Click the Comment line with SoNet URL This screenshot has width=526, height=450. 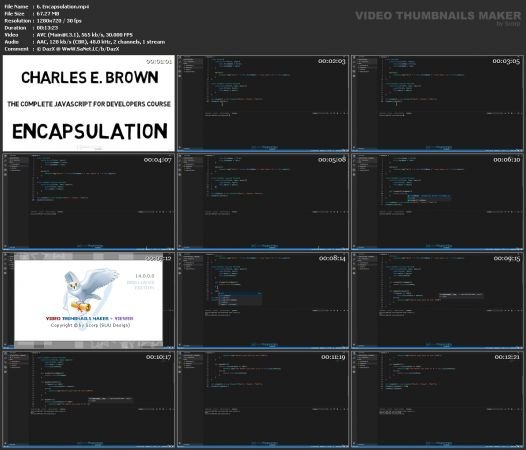point(62,49)
